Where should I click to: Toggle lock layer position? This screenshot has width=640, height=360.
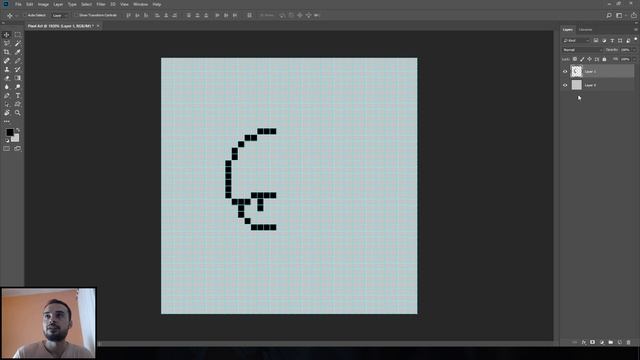pyautogui.click(x=589, y=59)
